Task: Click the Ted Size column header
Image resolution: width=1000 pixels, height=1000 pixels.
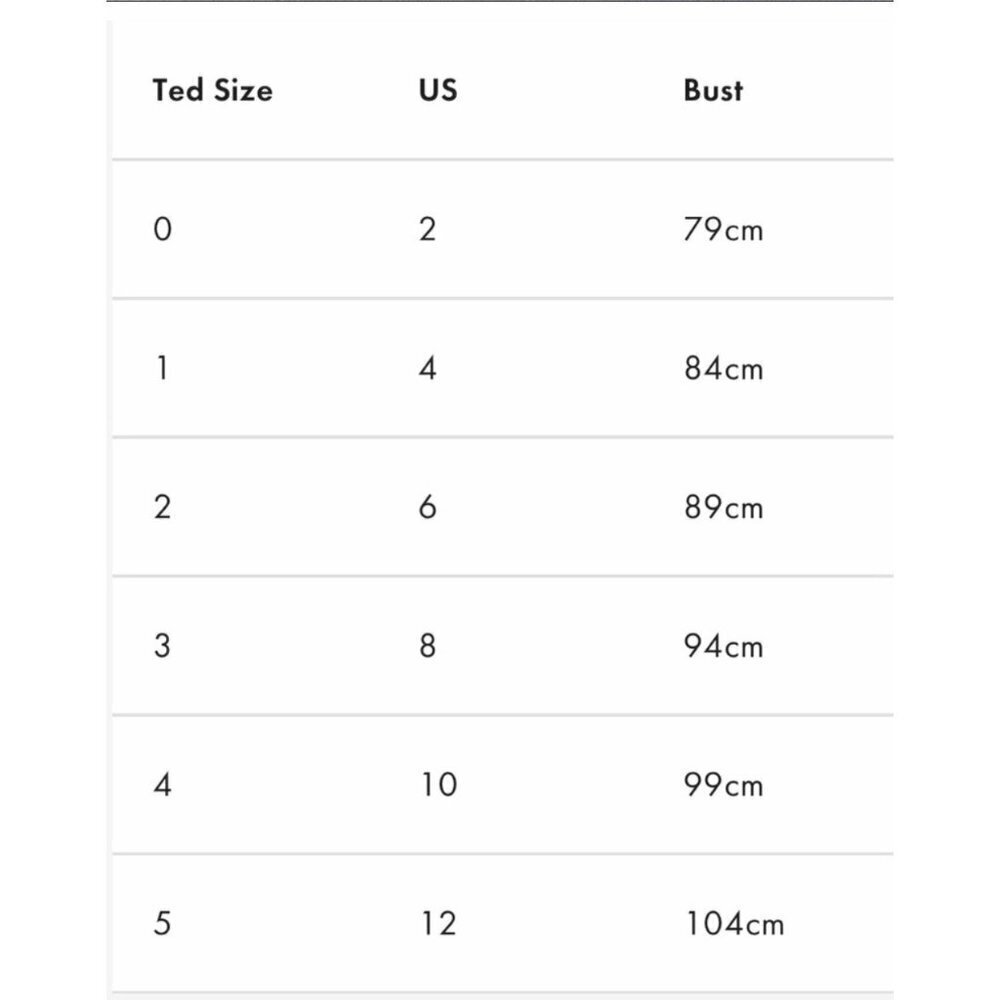Action: click(212, 90)
